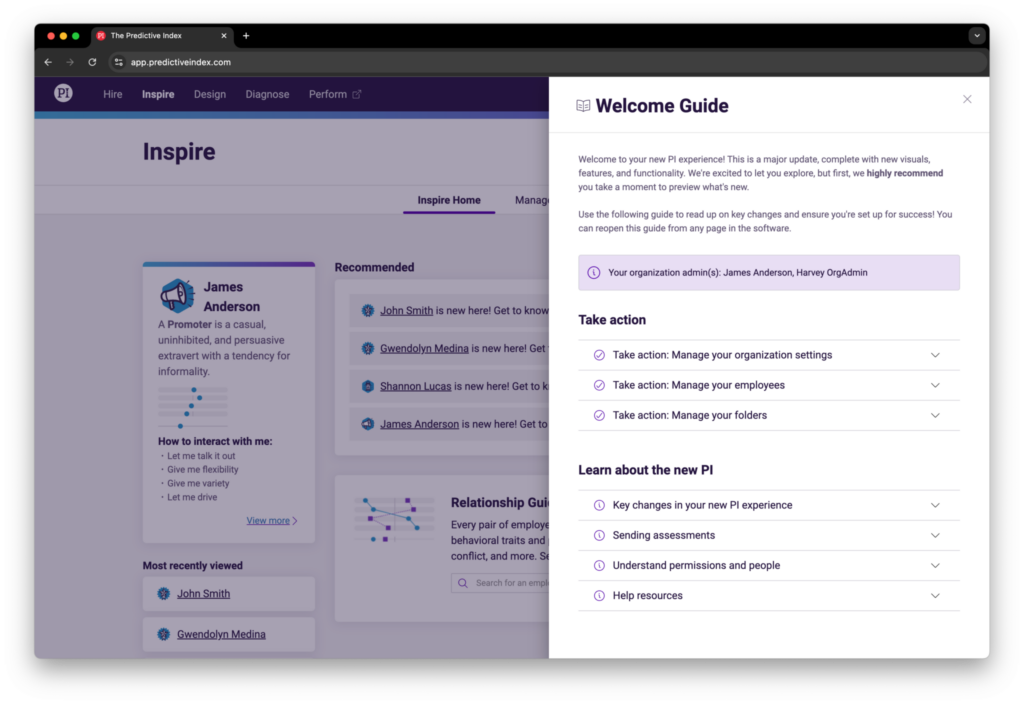Close the Welcome Guide panel
This screenshot has height=704, width=1024.
pyautogui.click(x=967, y=99)
